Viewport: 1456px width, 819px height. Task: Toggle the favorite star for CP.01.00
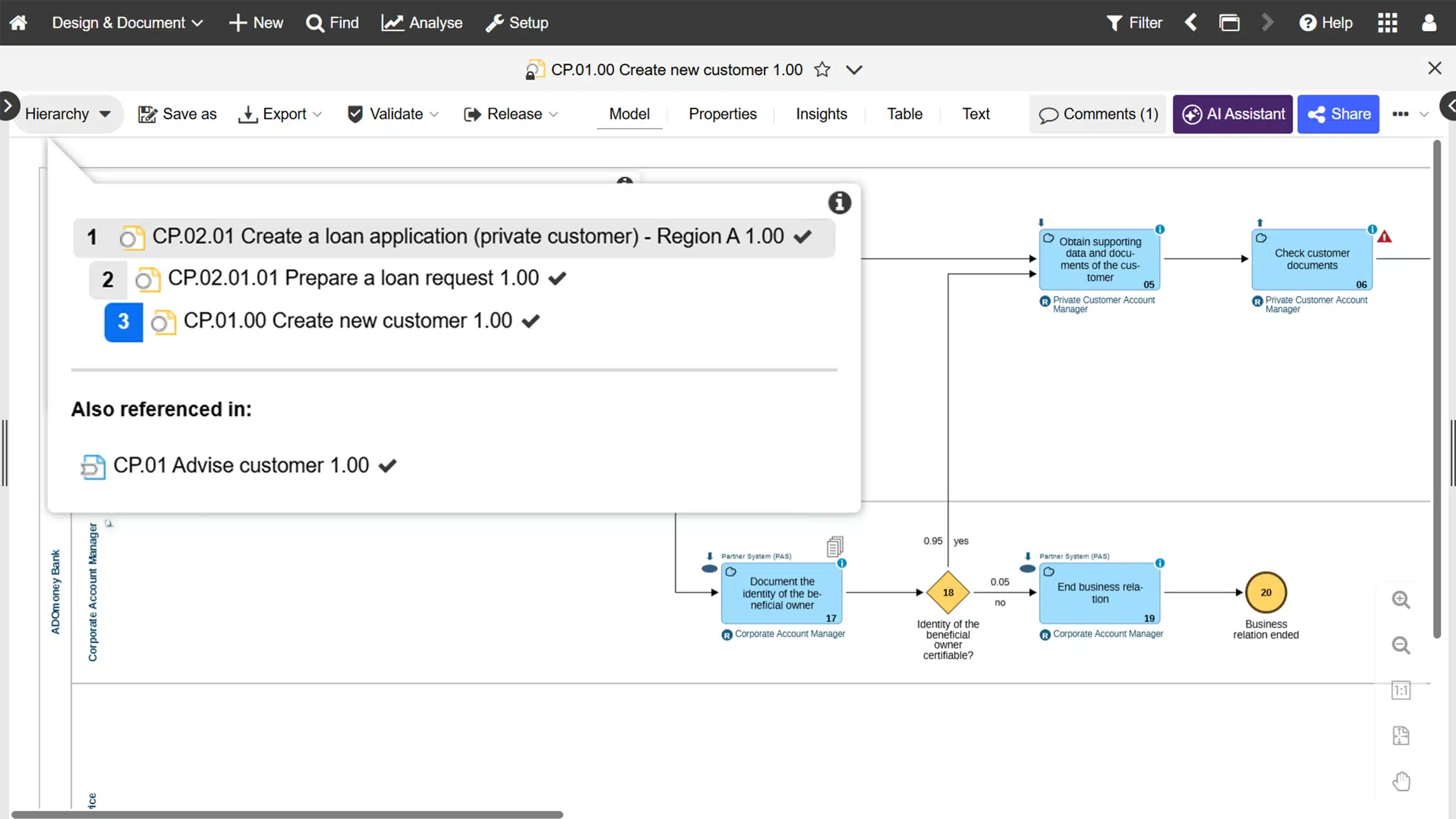click(822, 69)
